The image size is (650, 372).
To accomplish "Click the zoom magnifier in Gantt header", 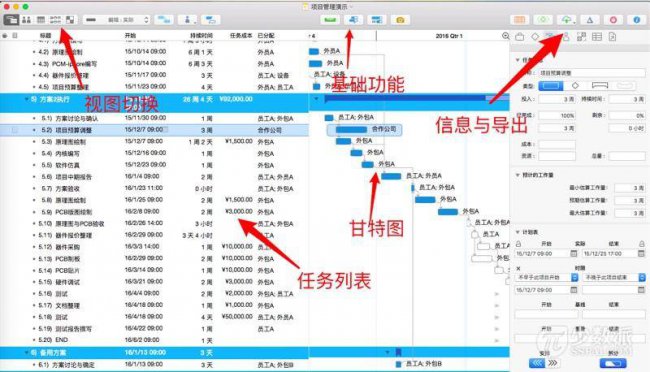I will [505, 36].
